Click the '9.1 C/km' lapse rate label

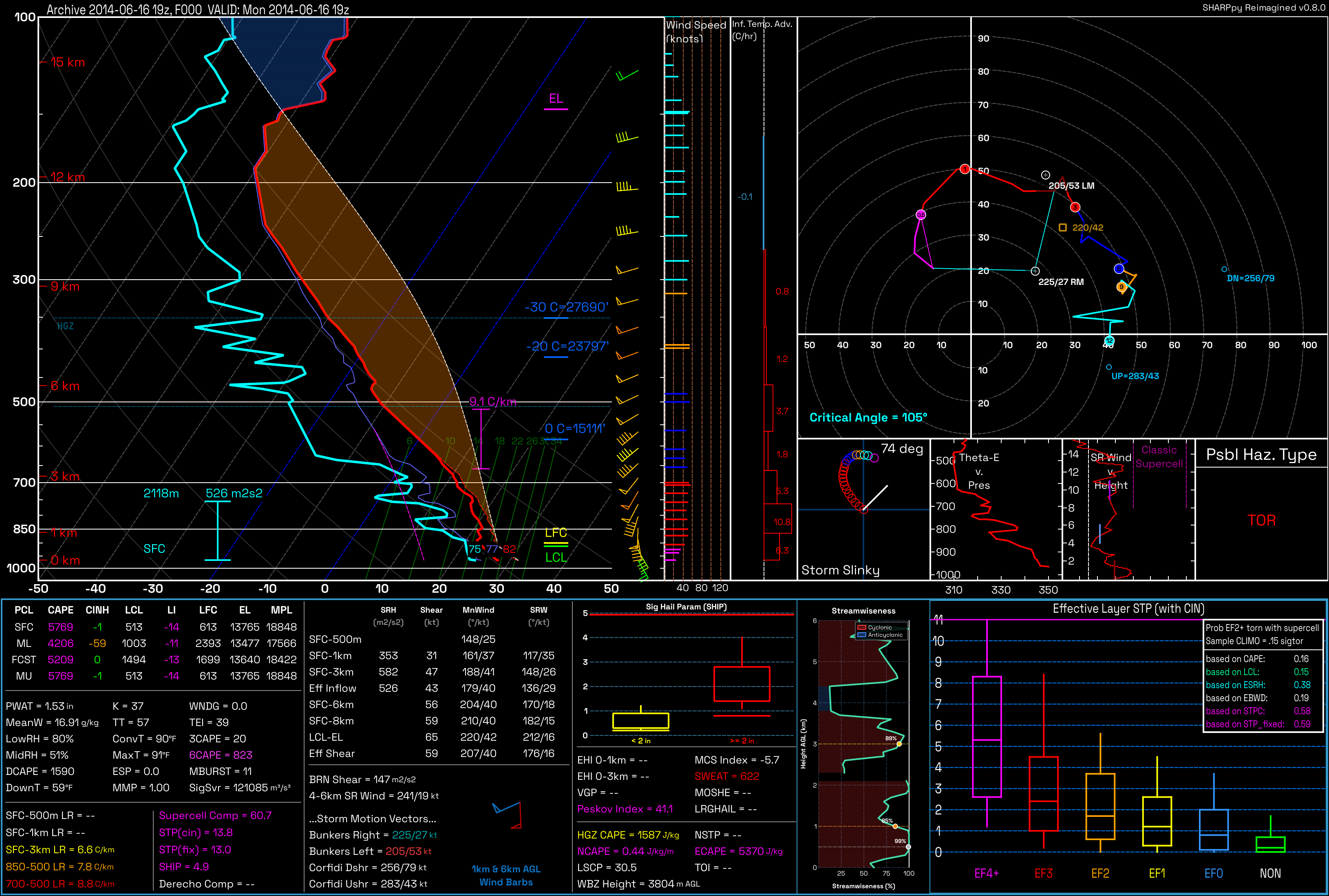(x=492, y=402)
